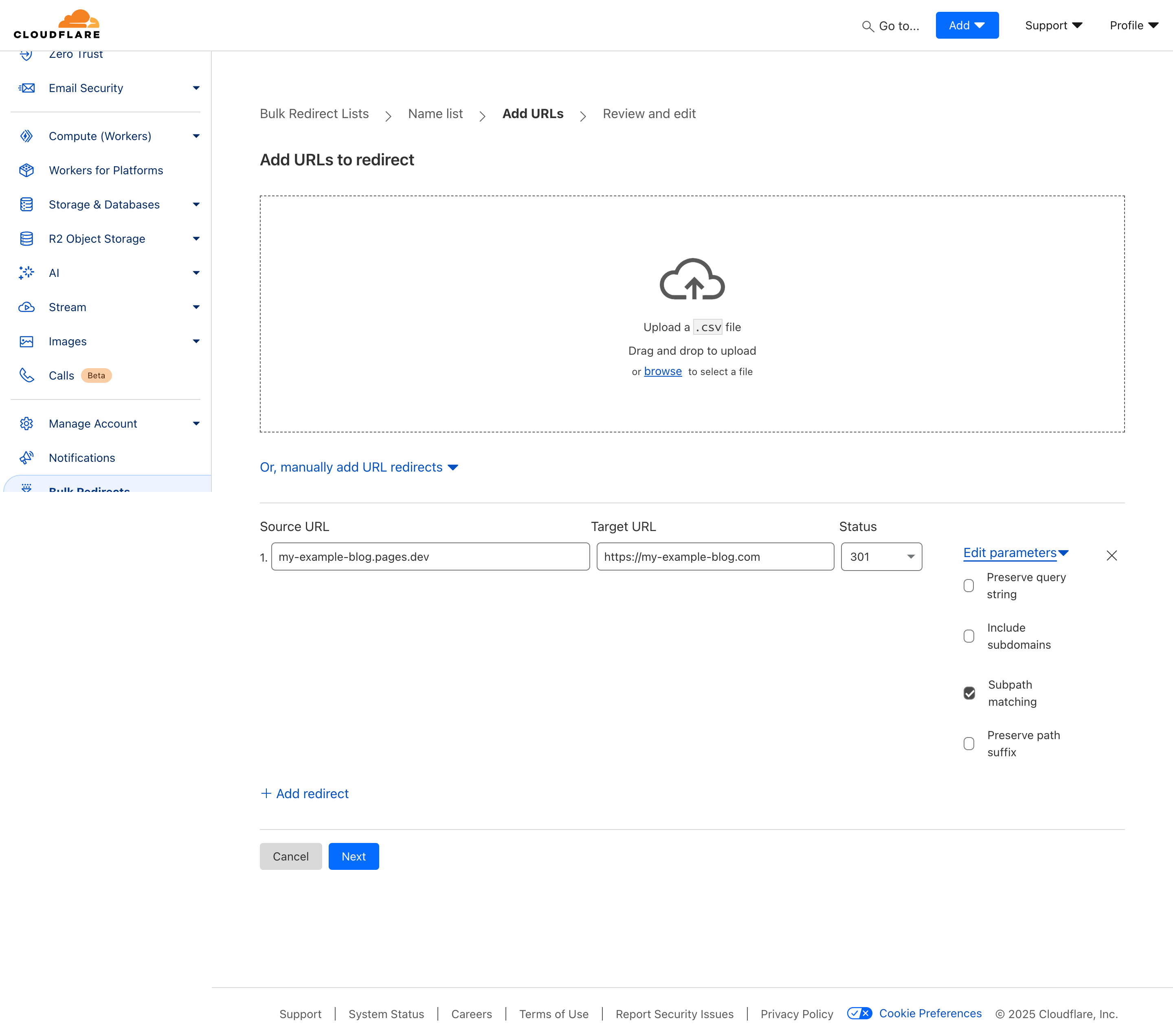Enable Include subdomains checkbox
Viewport: 1173px width, 1036px height.
point(969,636)
